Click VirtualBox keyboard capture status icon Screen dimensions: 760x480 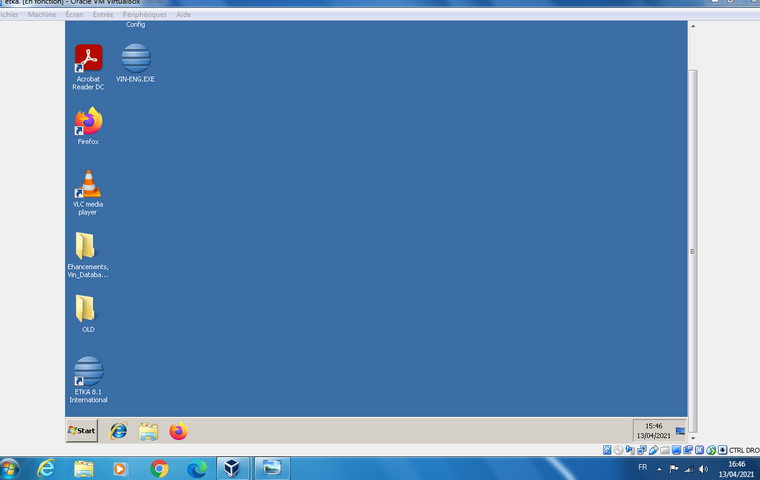722,450
